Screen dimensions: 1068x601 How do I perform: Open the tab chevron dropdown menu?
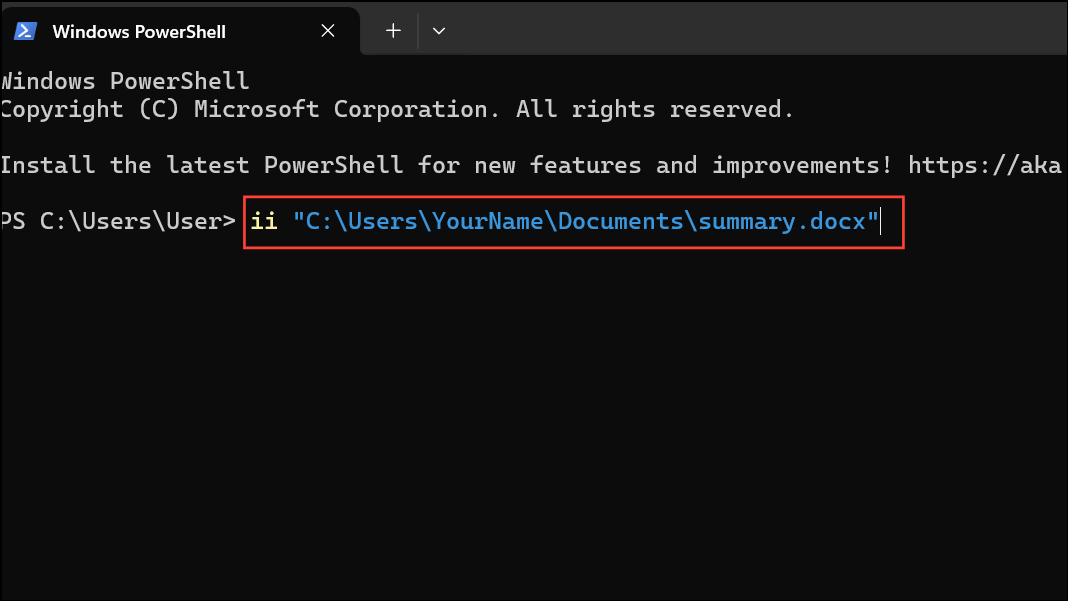click(x=438, y=31)
